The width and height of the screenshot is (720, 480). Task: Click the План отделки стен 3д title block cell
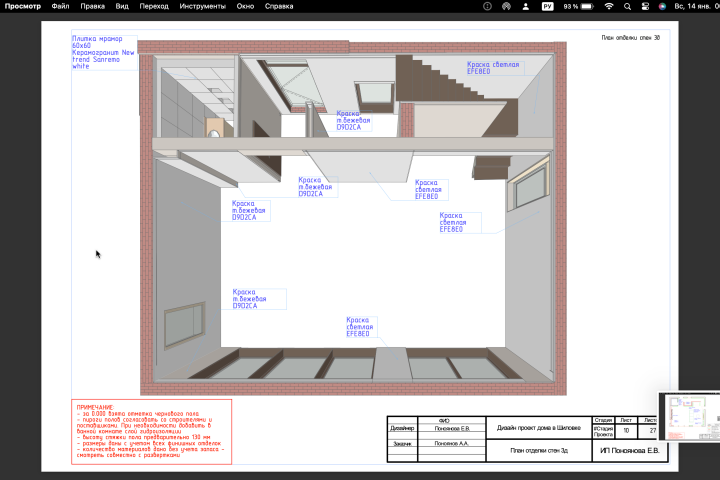pyautogui.click(x=539, y=451)
